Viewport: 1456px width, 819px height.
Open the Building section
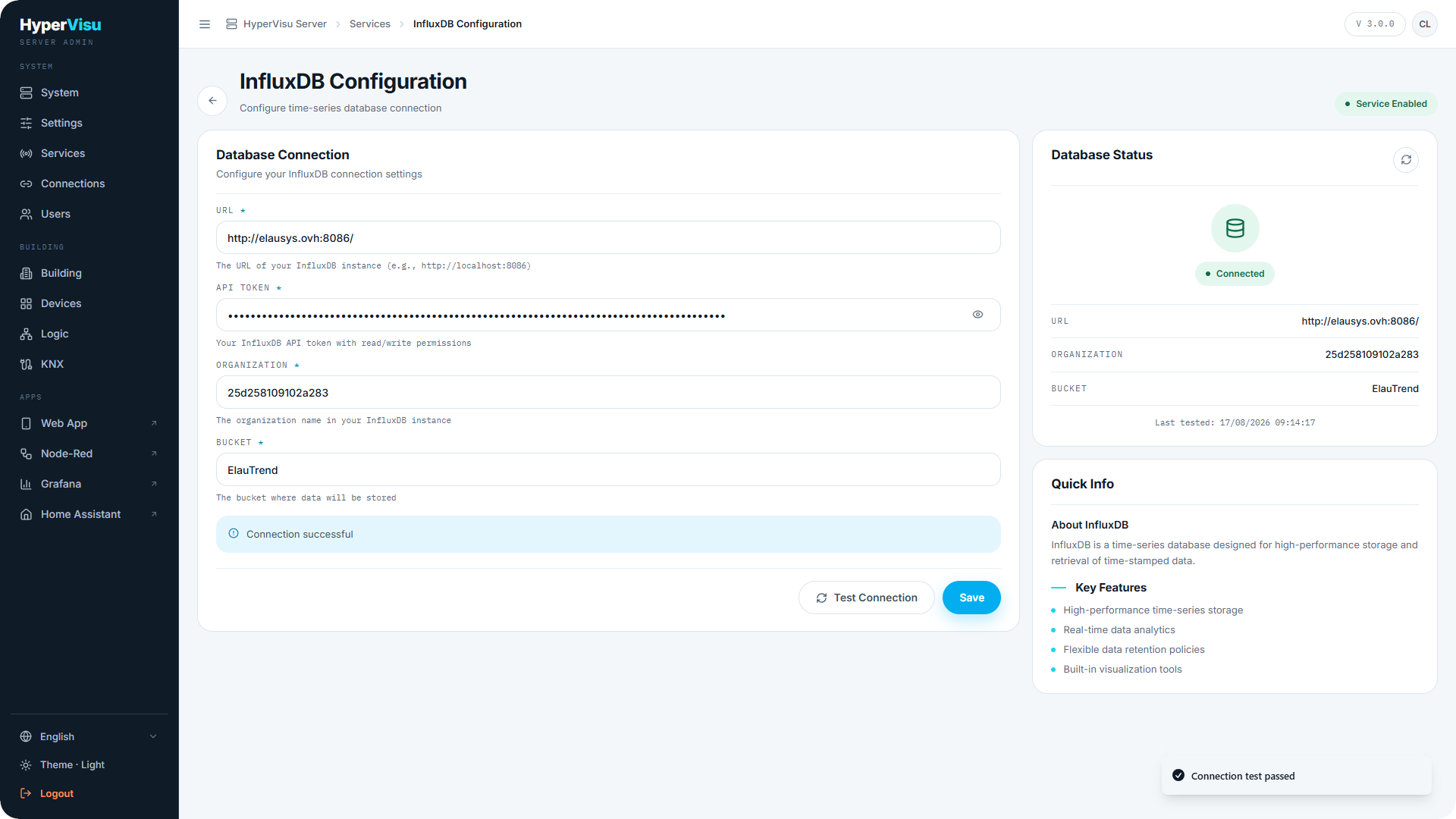[x=89, y=273]
